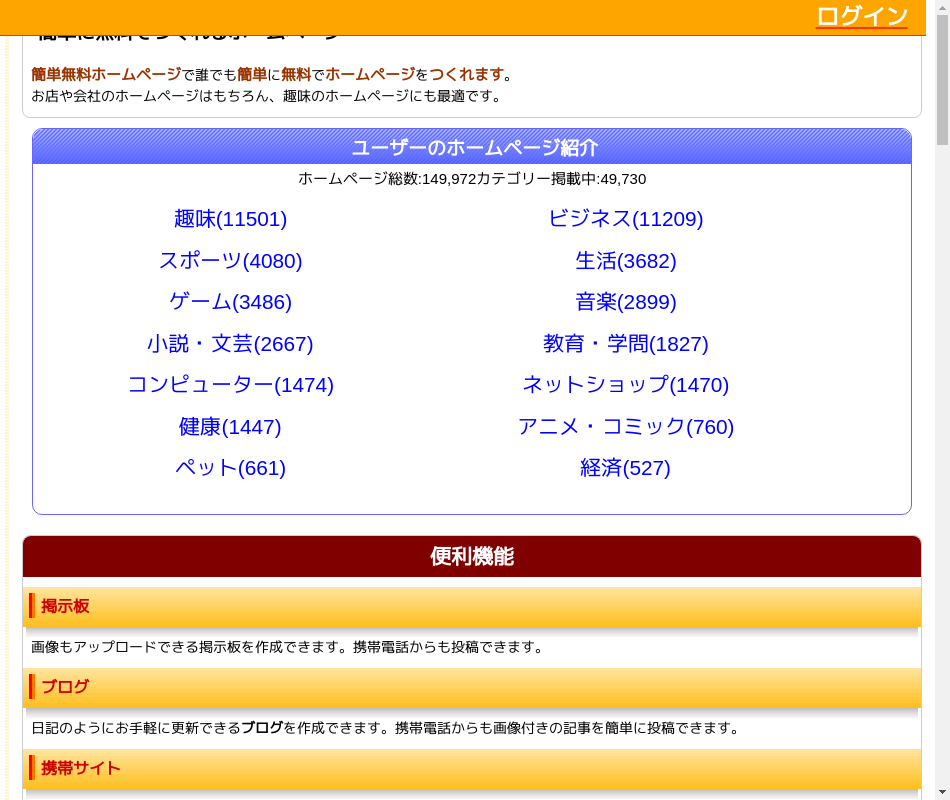Browse the 音楽(2899) category
The height and width of the screenshot is (800, 950).
pos(625,302)
